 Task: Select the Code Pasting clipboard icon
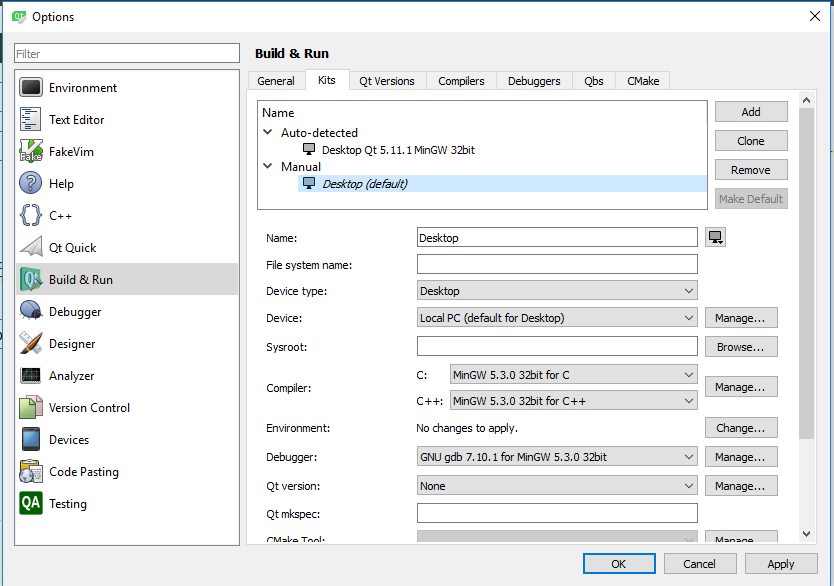(x=31, y=471)
